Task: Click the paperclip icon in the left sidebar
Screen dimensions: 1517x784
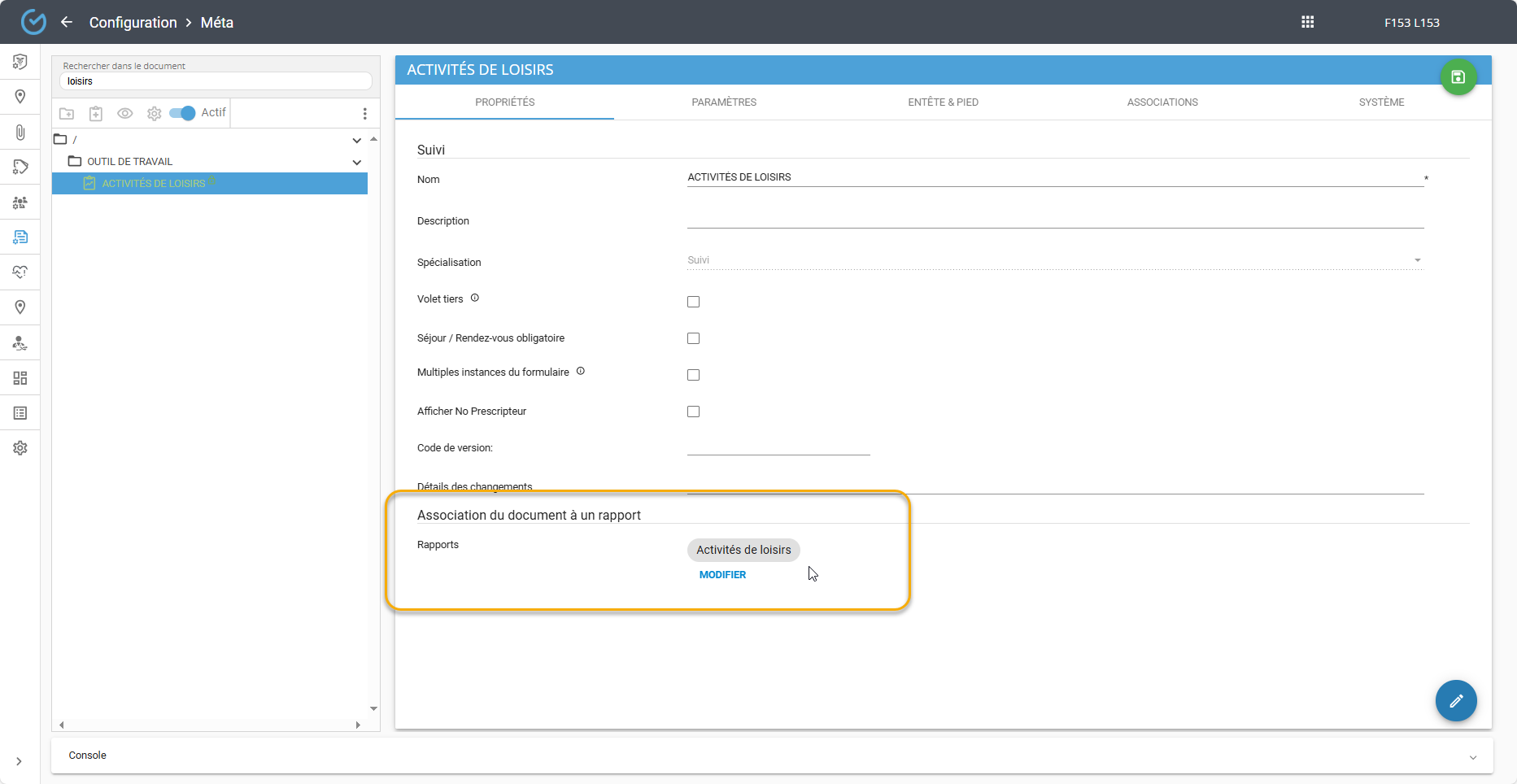Action: click(x=20, y=132)
